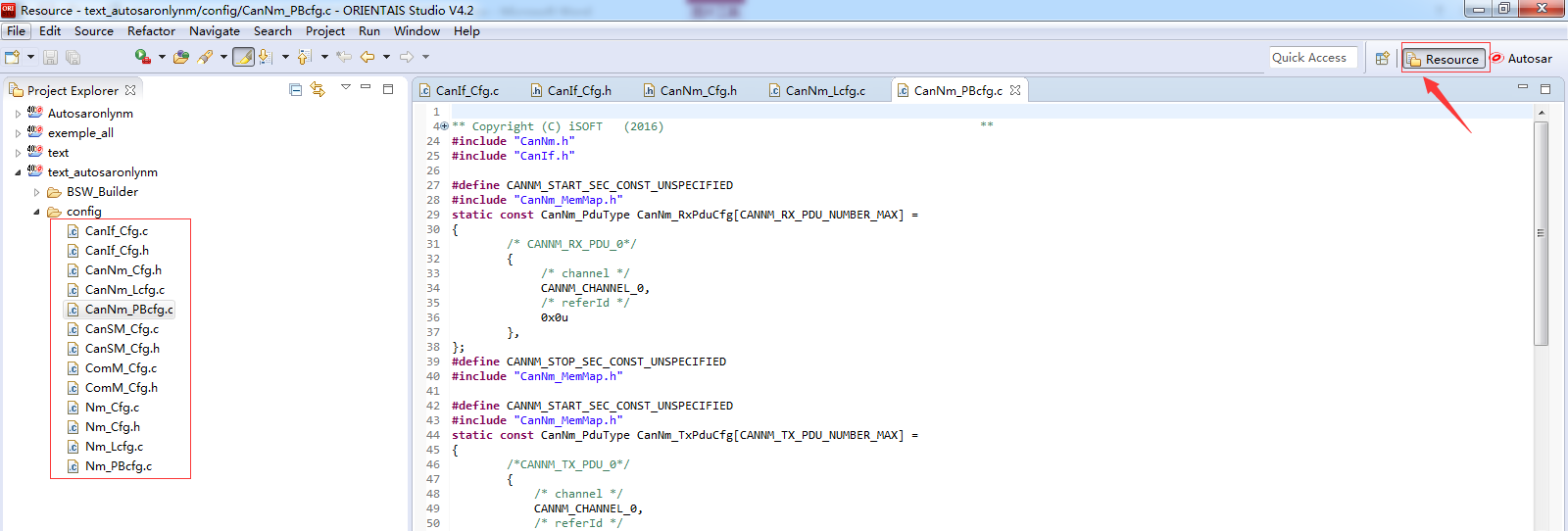Select the Resource perspective button
This screenshot has width=1568, height=531.
pyautogui.click(x=1445, y=59)
